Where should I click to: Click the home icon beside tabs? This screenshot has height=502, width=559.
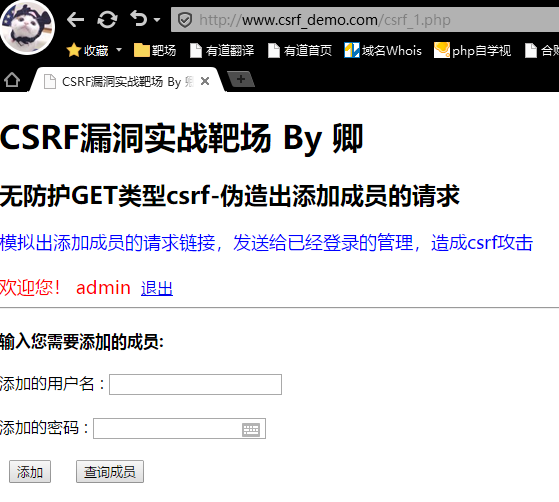point(12,80)
